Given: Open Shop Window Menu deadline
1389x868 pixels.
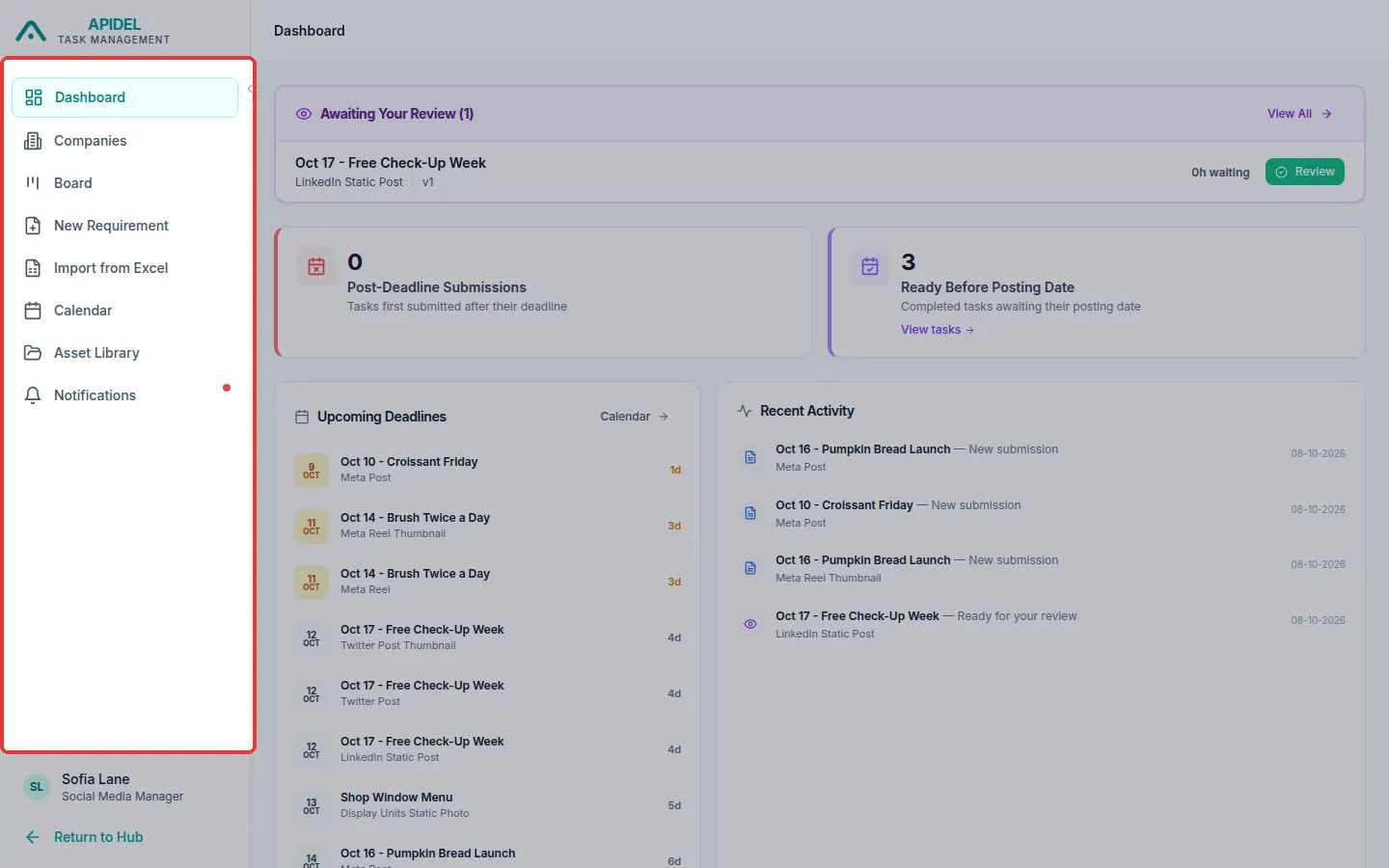Looking at the screenshot, I should coord(487,806).
